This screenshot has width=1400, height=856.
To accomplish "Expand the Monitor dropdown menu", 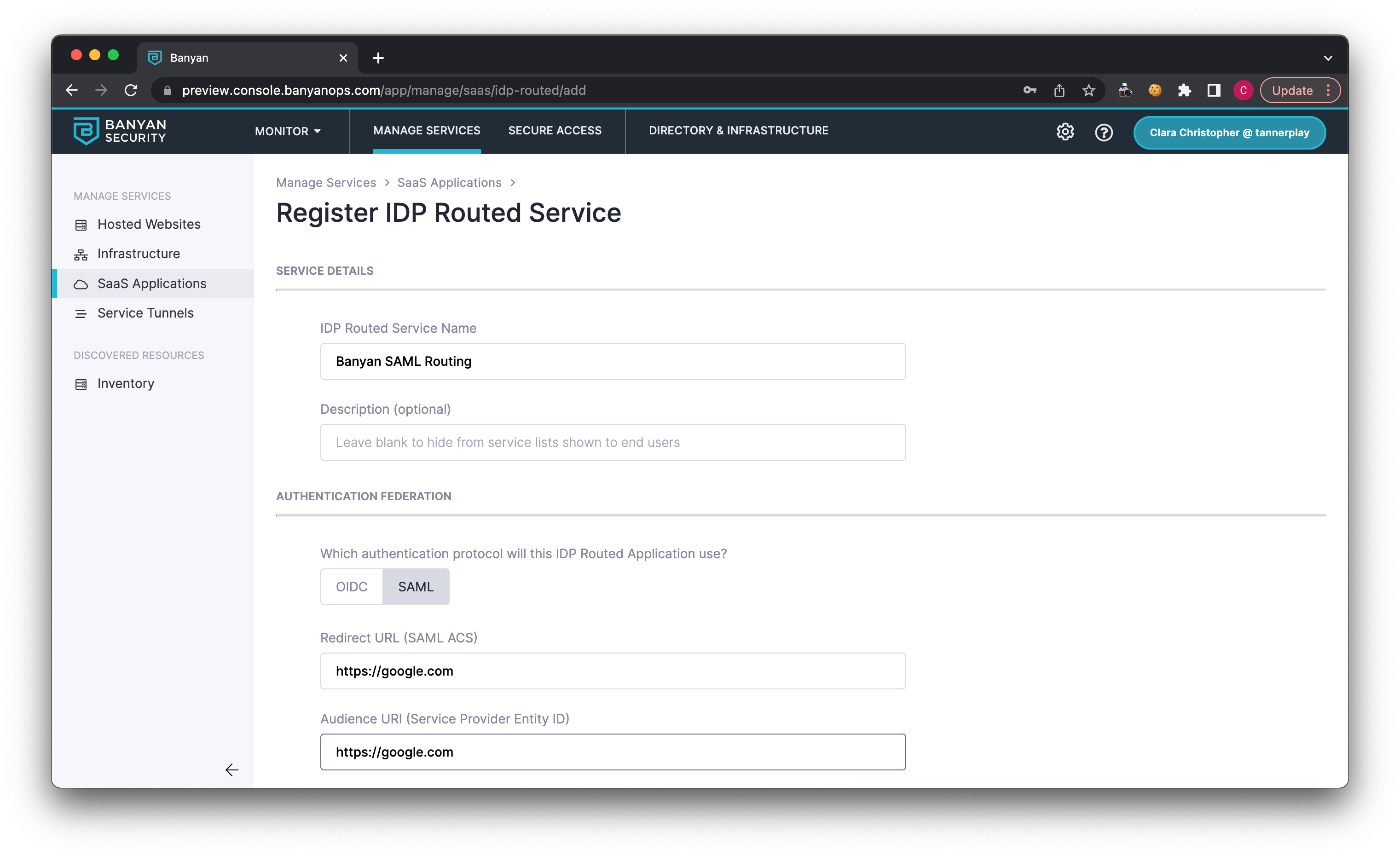I will pyautogui.click(x=288, y=131).
